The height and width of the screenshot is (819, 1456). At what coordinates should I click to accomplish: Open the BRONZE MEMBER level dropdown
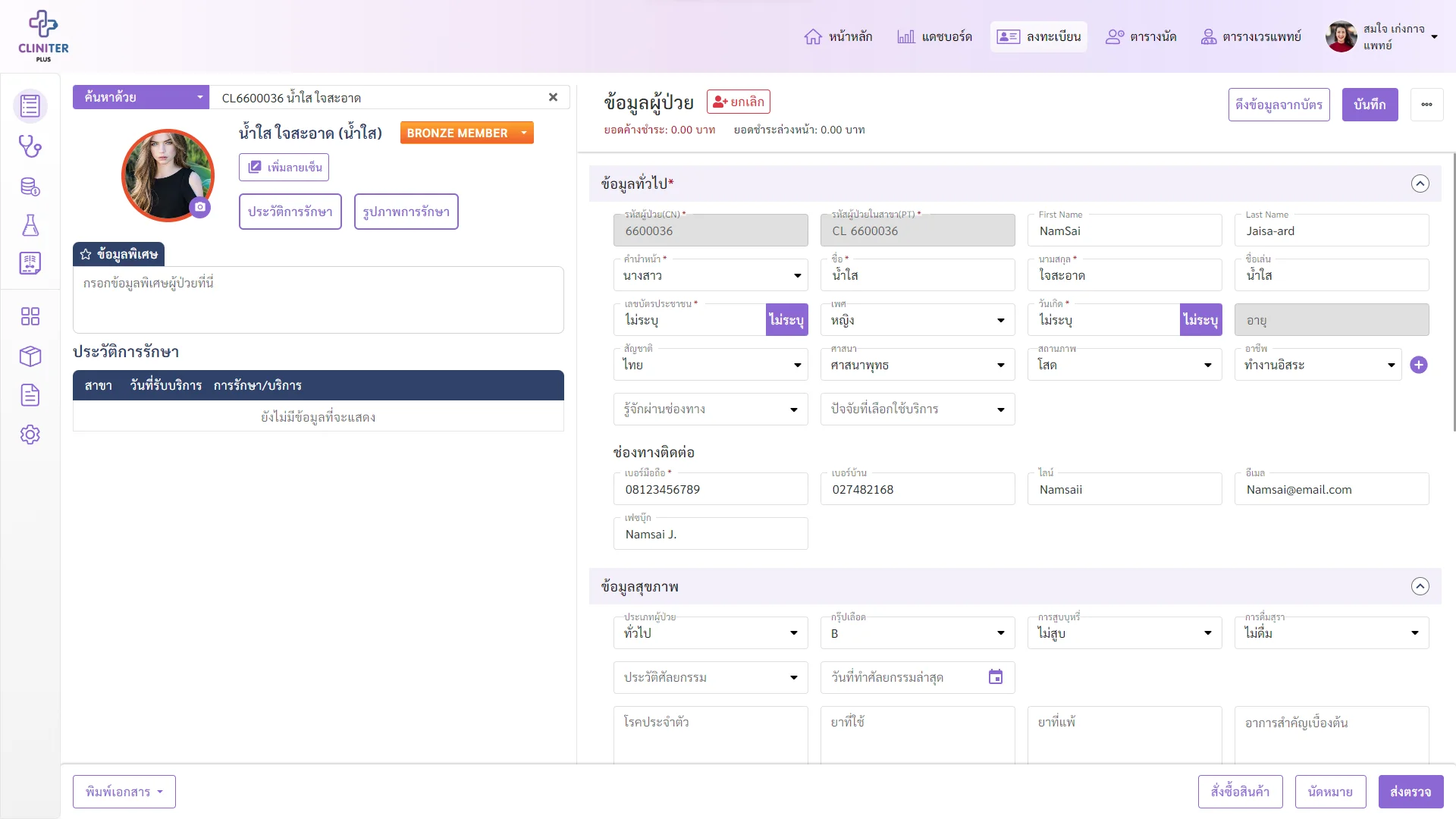point(466,133)
